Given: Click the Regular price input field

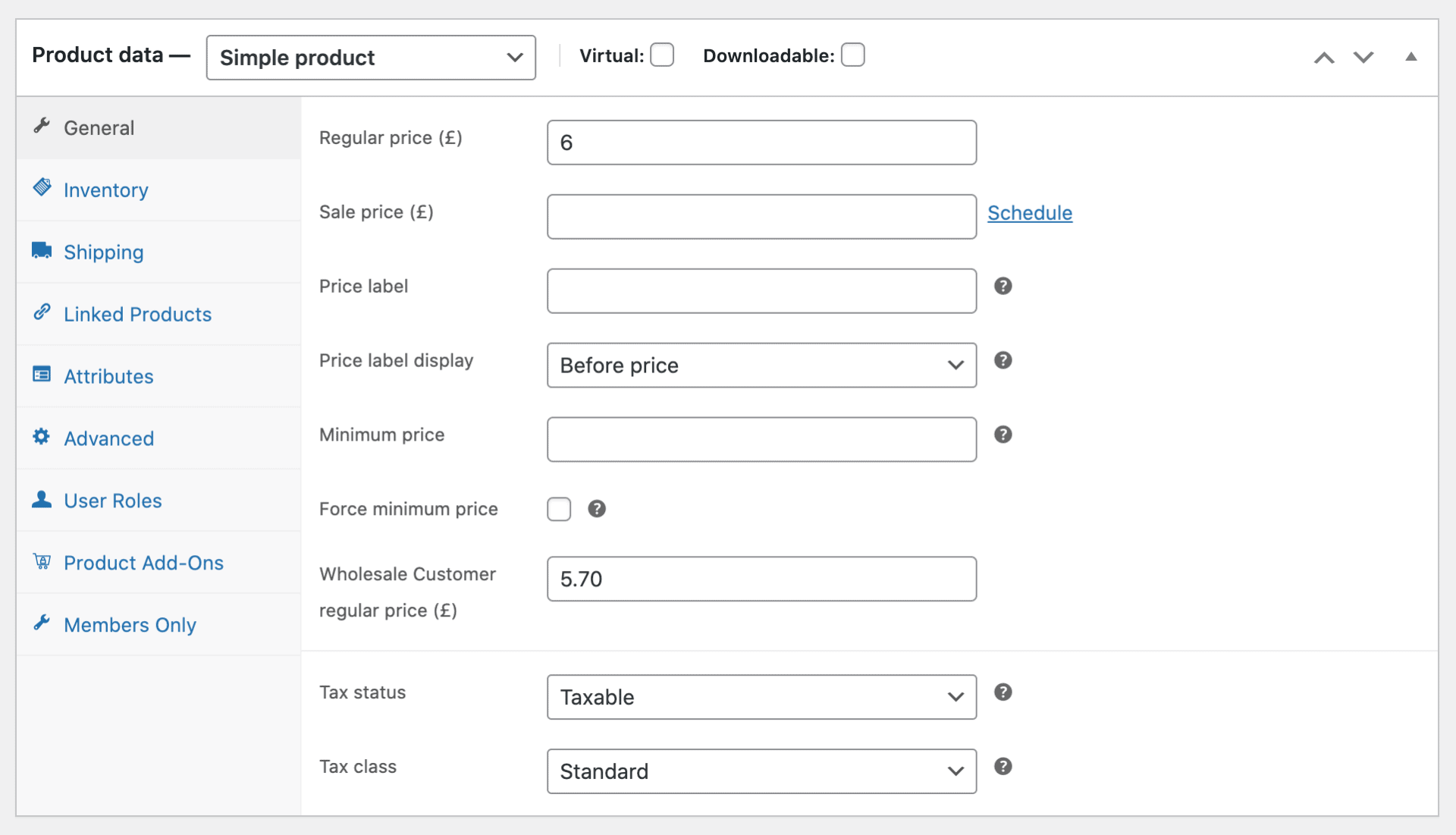Looking at the screenshot, I should 761,143.
